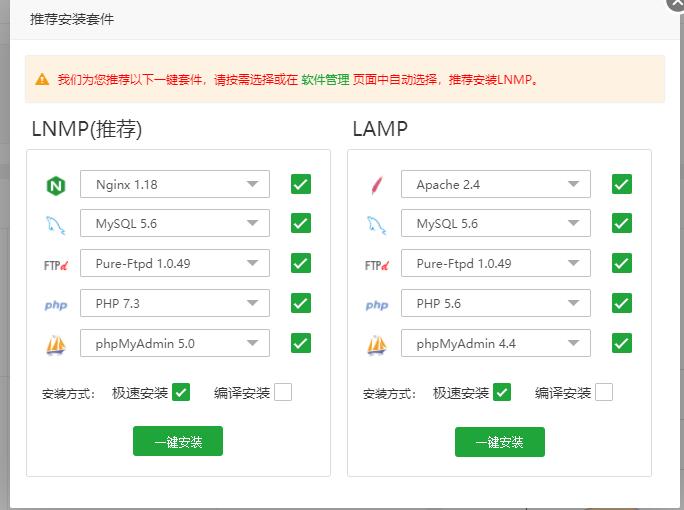Screen dimensions: 684x510
Task: Open Pure-Ftpd 1.0.49 dropdown in LNMP
Action: coord(175,263)
